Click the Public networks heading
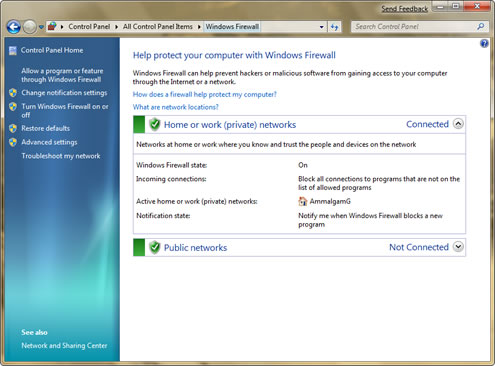495x366 pixels. pyautogui.click(x=195, y=248)
